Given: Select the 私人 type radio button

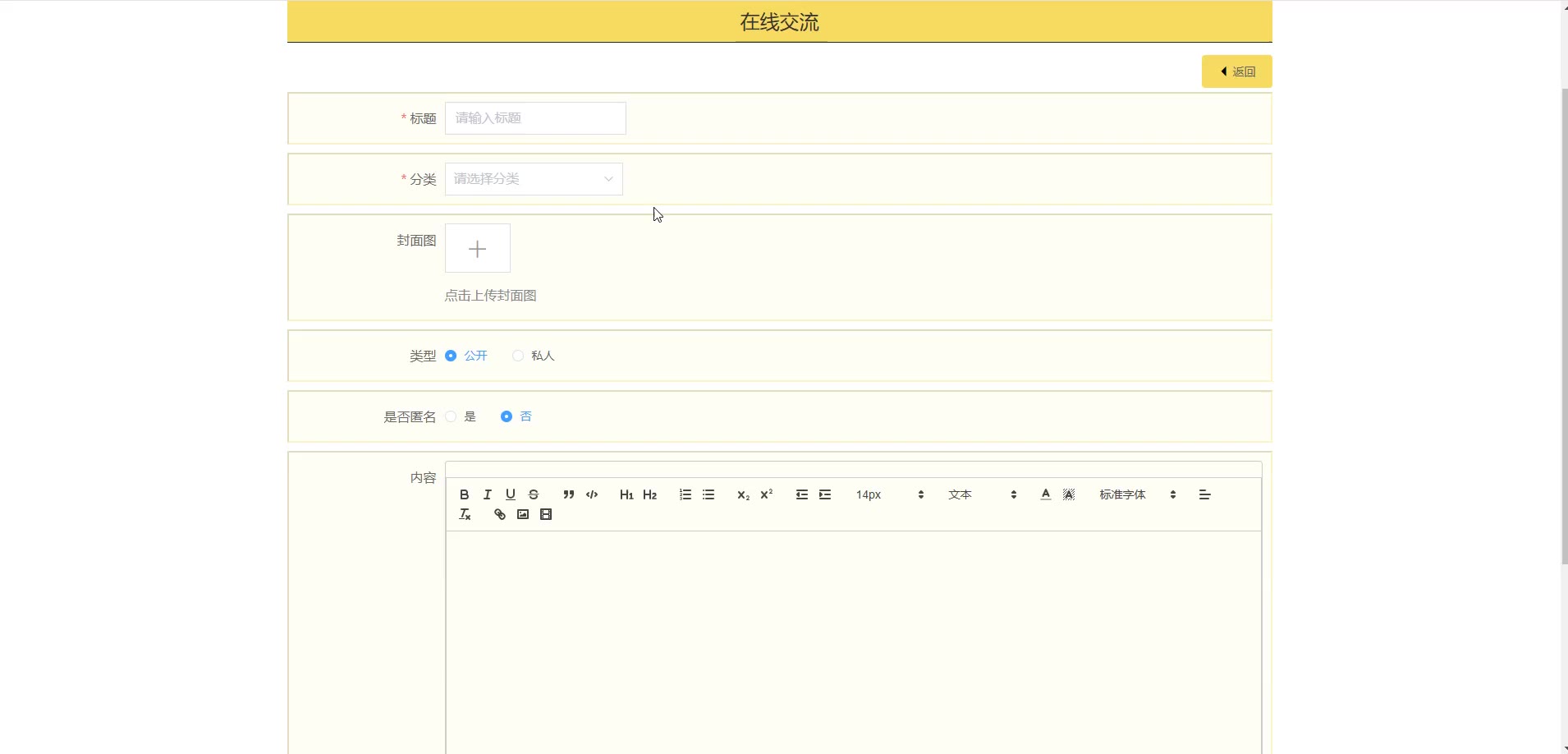Looking at the screenshot, I should tap(518, 356).
